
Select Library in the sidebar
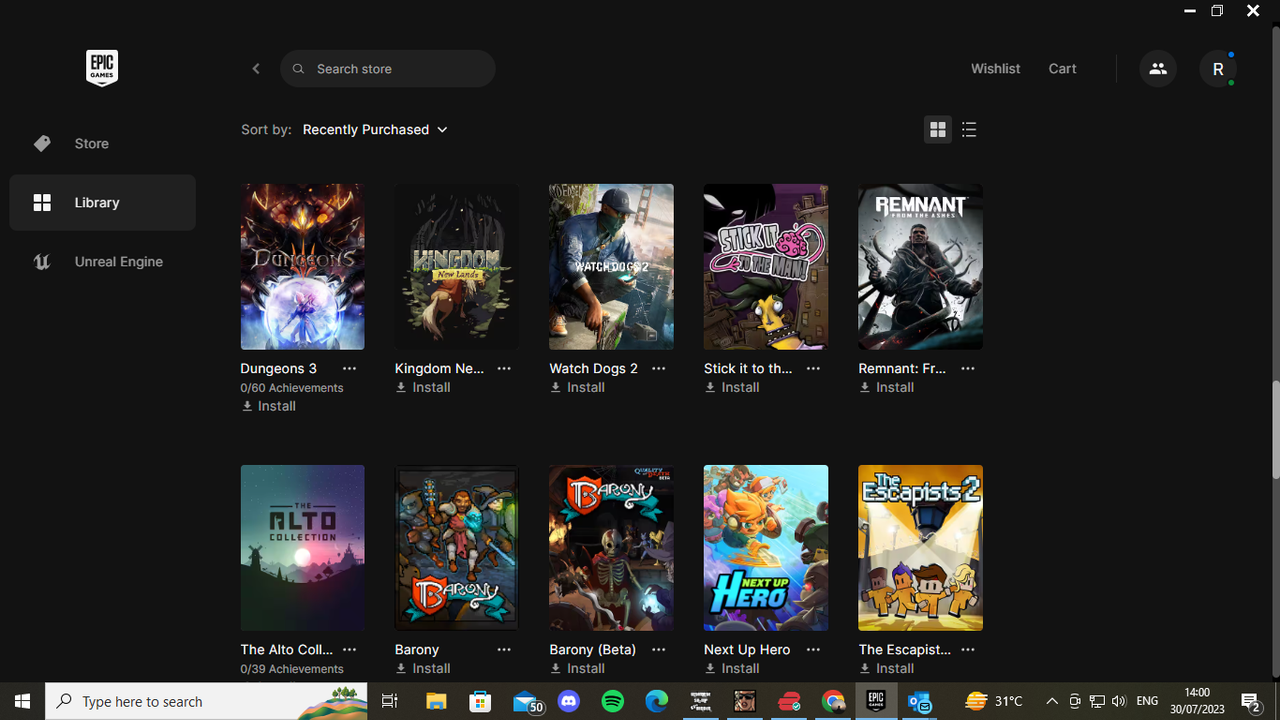tap(103, 203)
